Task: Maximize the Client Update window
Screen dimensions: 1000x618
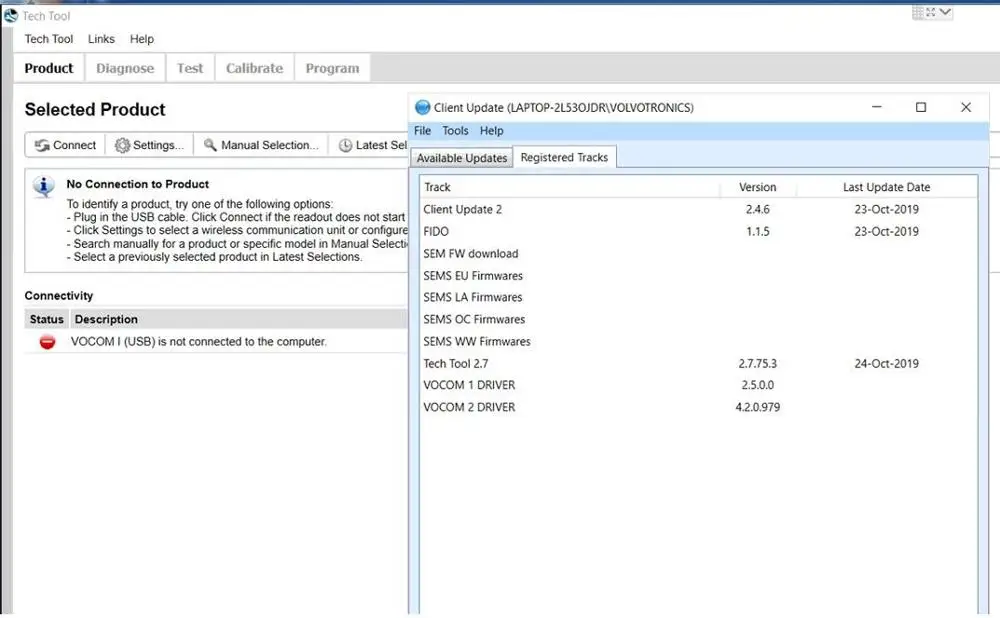Action: 921,108
